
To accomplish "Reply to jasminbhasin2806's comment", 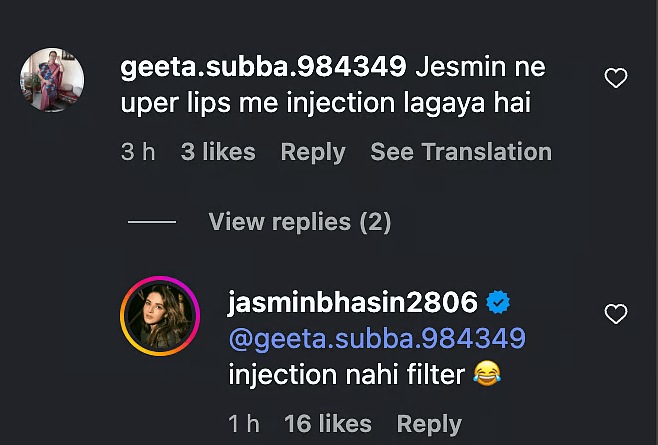I will pos(429,424).
